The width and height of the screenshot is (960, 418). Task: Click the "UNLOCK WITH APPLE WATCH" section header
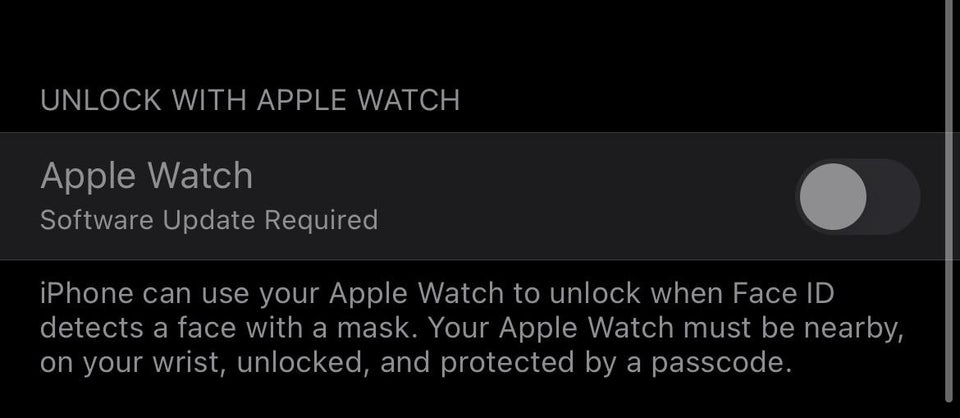[x=250, y=100]
